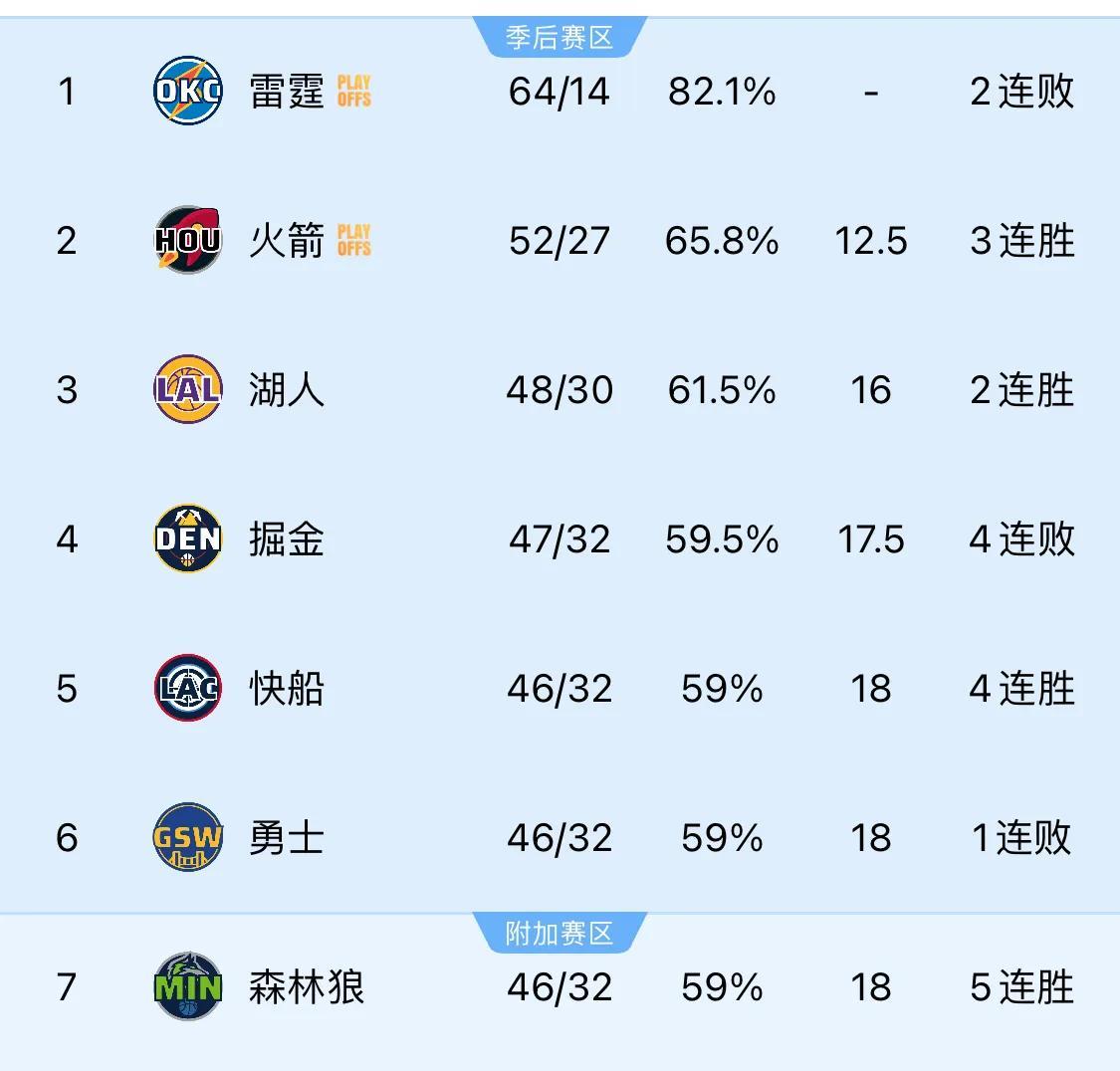The image size is (1120, 1071).
Task: Select the 季后赛区 section tab
Action: 560,37
